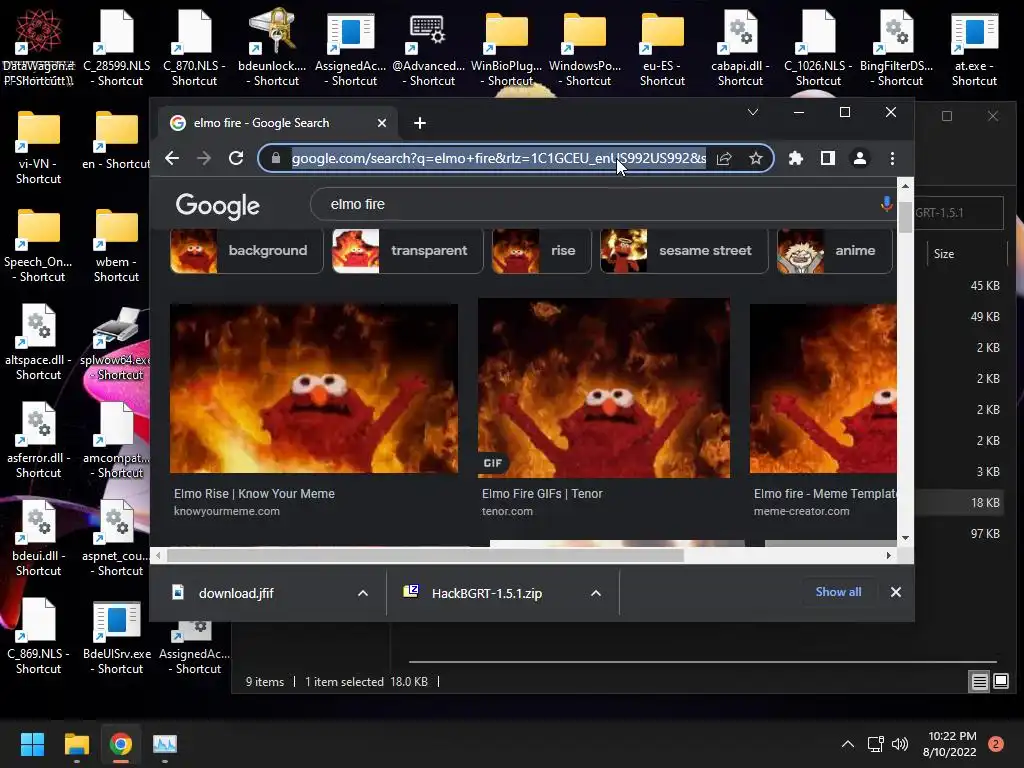Filter images by sesame street chip
Screen dimensions: 1024x768
point(684,251)
